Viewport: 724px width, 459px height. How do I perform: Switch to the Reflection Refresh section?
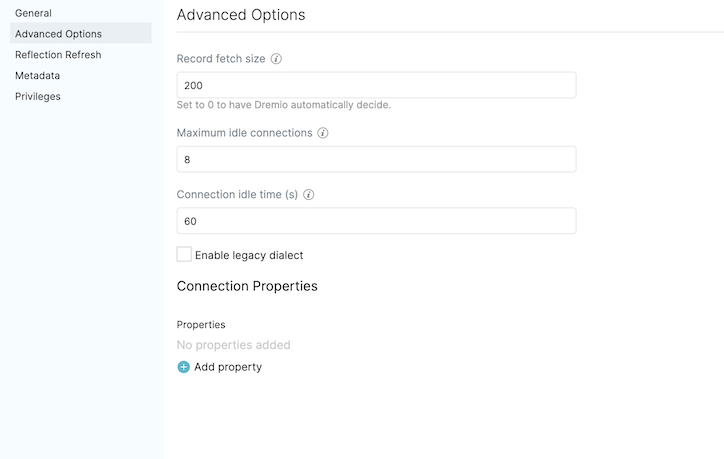click(58, 55)
